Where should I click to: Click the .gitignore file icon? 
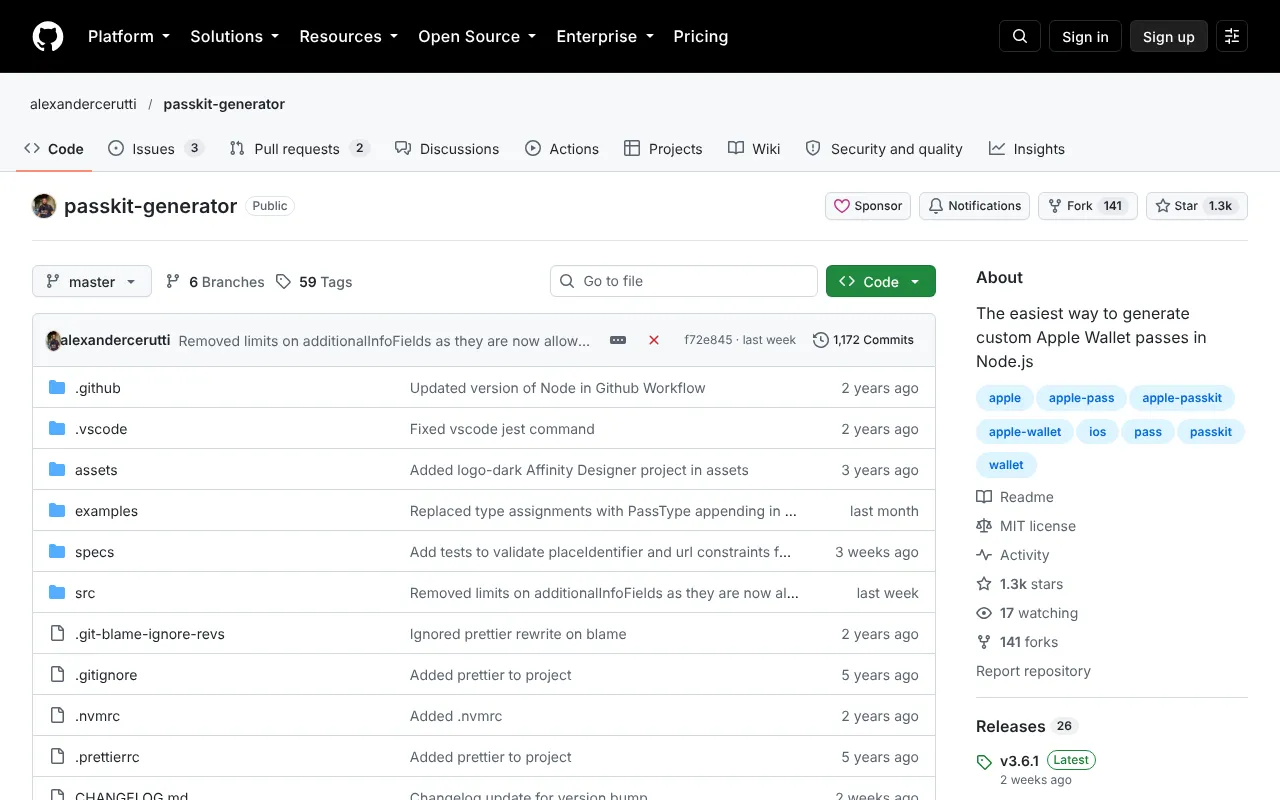57,675
